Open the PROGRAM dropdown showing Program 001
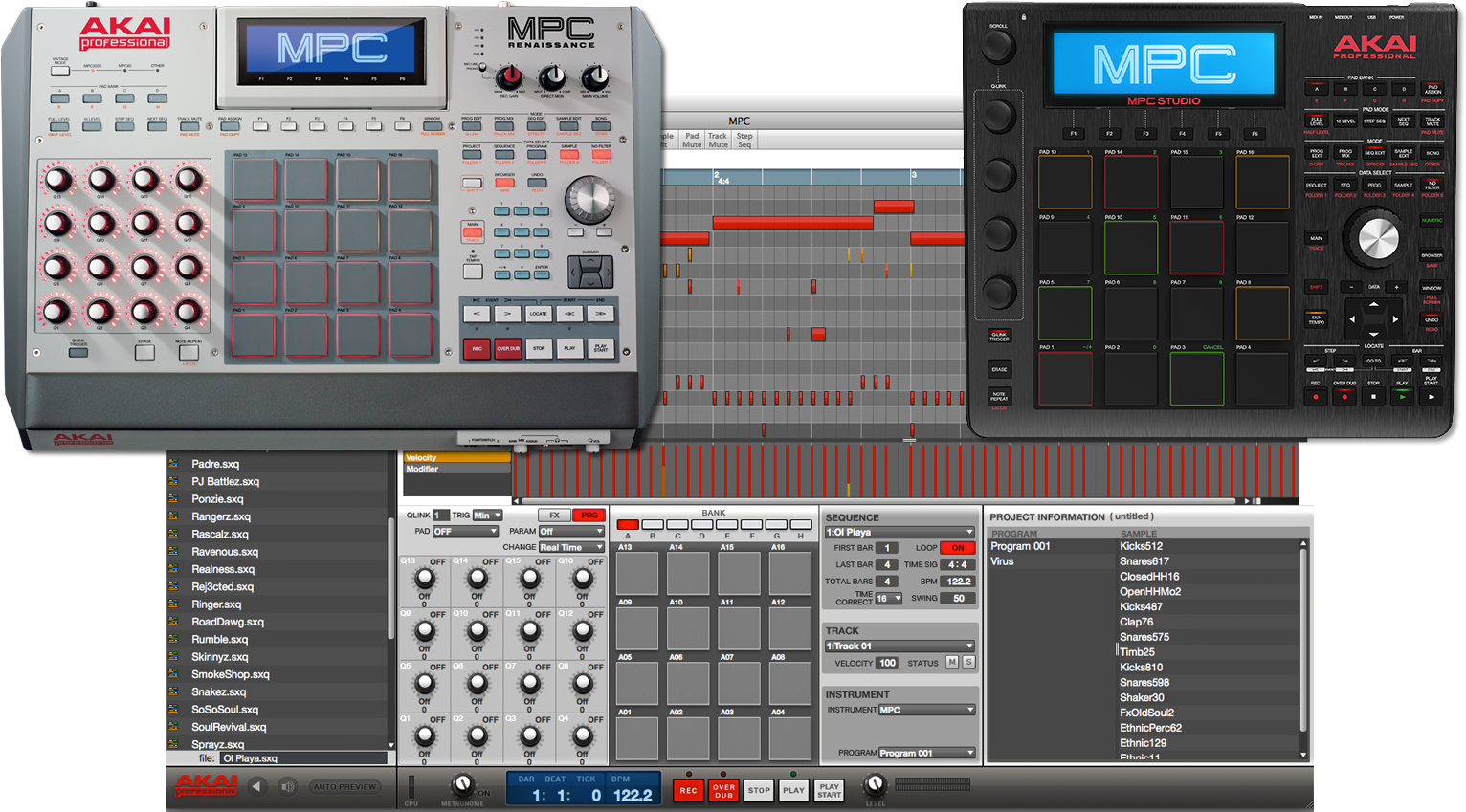Image resolution: width=1466 pixels, height=812 pixels. 926,753
